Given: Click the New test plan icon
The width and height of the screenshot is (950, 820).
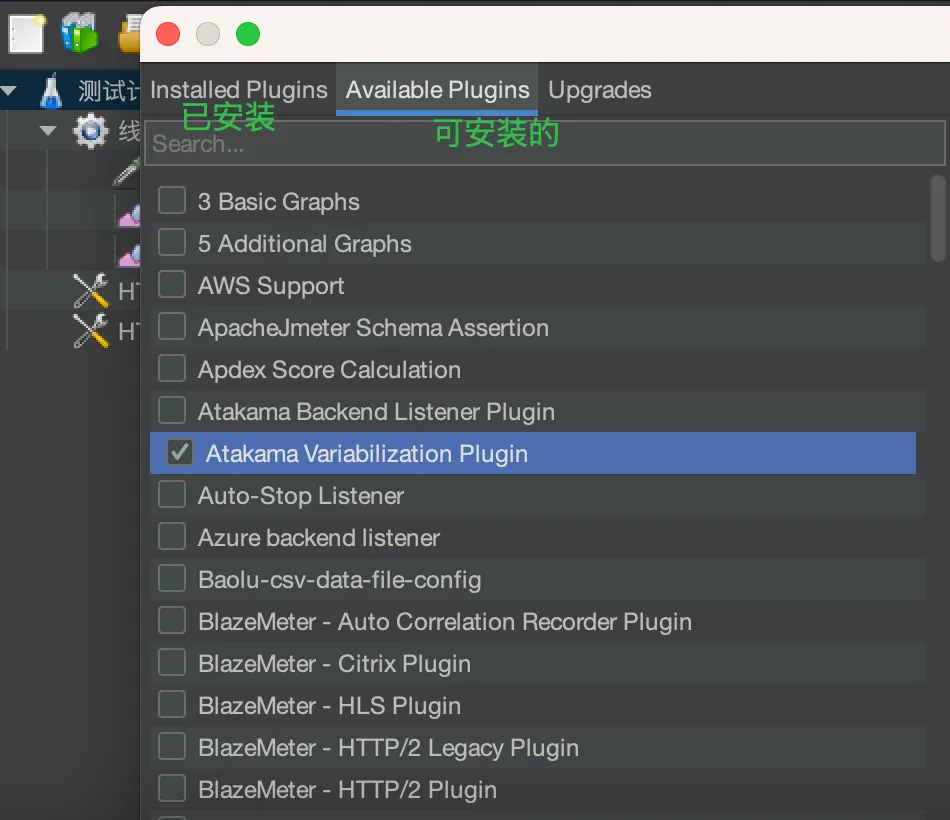Looking at the screenshot, I should 26,32.
